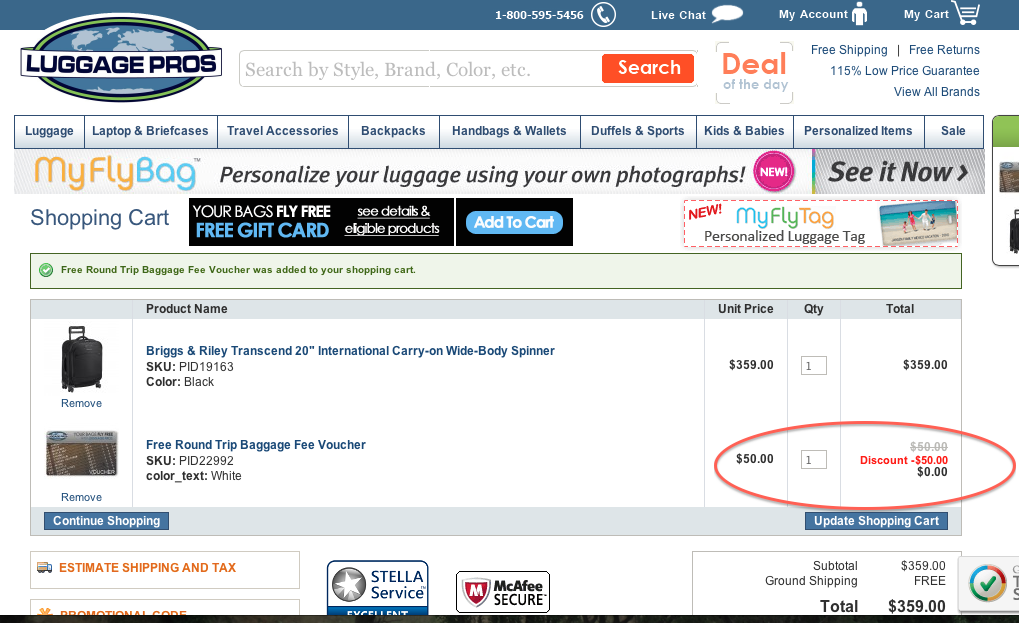Click See it Now on MyFlyBag banner

898,172
